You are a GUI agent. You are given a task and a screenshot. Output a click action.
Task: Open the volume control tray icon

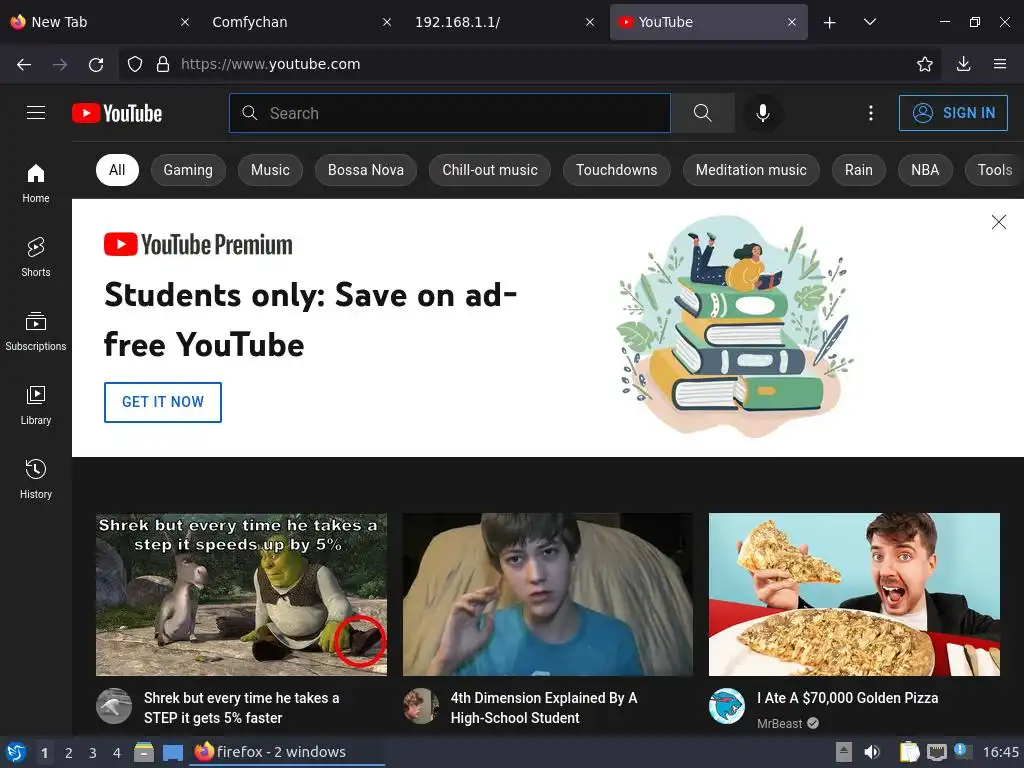pyautogui.click(x=871, y=752)
